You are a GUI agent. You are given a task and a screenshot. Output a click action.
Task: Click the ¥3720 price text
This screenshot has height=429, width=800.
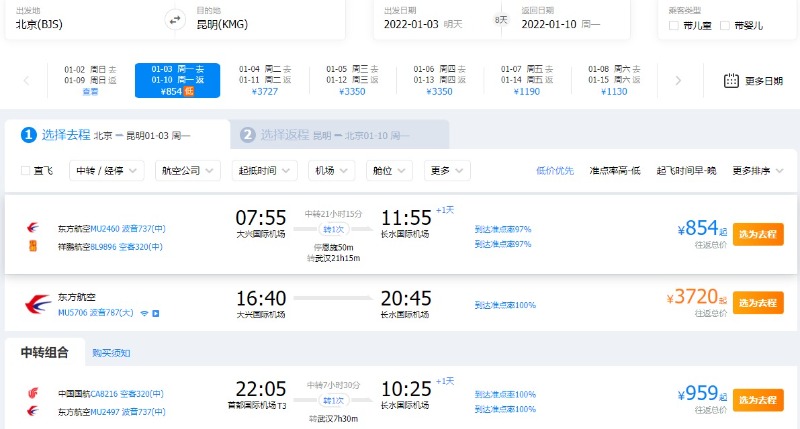(696, 297)
